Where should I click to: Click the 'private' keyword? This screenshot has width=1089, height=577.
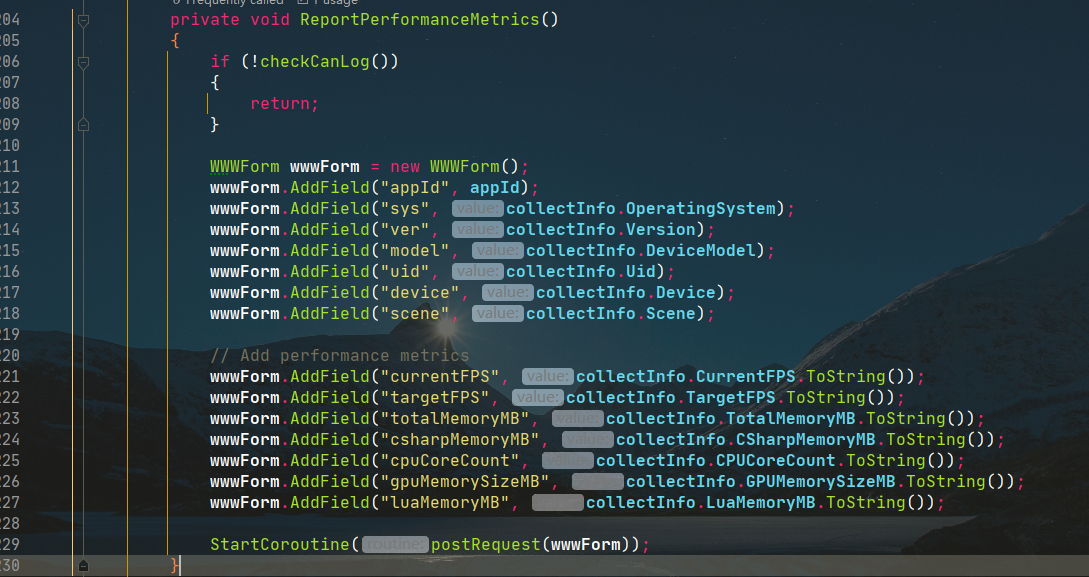[x=205, y=19]
